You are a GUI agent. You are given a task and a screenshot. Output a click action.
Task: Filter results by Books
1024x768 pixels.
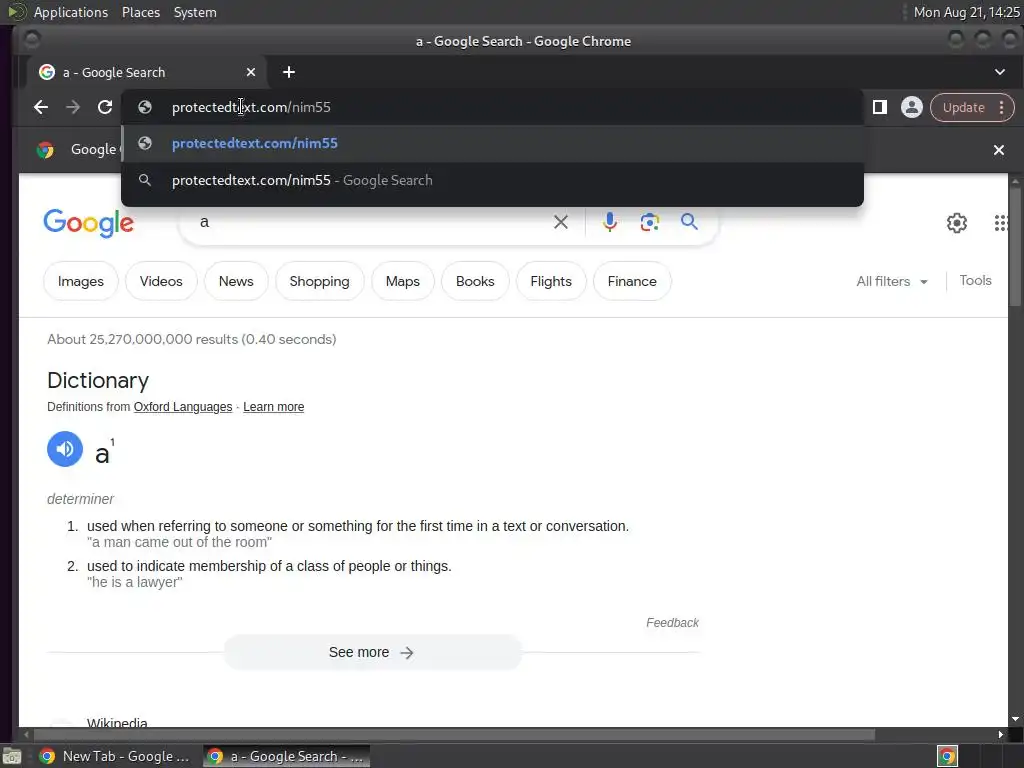(475, 281)
